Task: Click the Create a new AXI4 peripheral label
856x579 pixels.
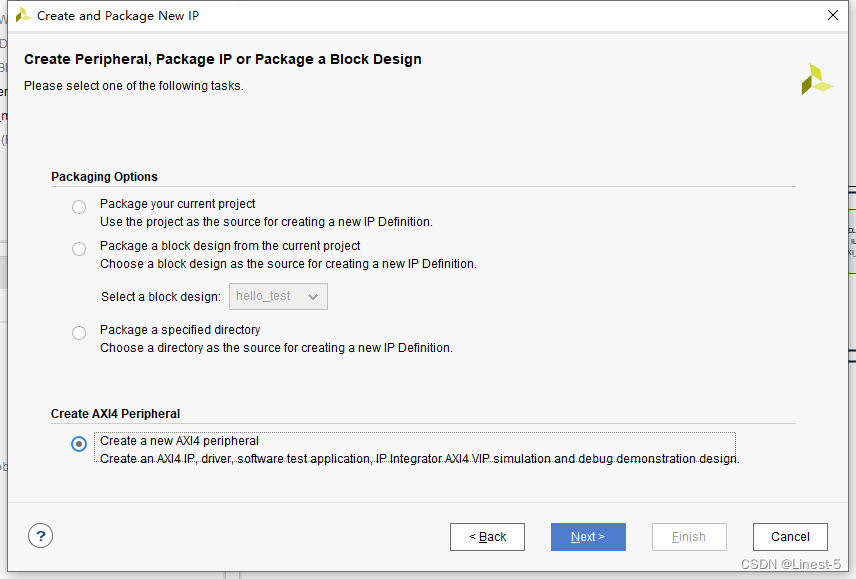Action: pyautogui.click(x=179, y=441)
